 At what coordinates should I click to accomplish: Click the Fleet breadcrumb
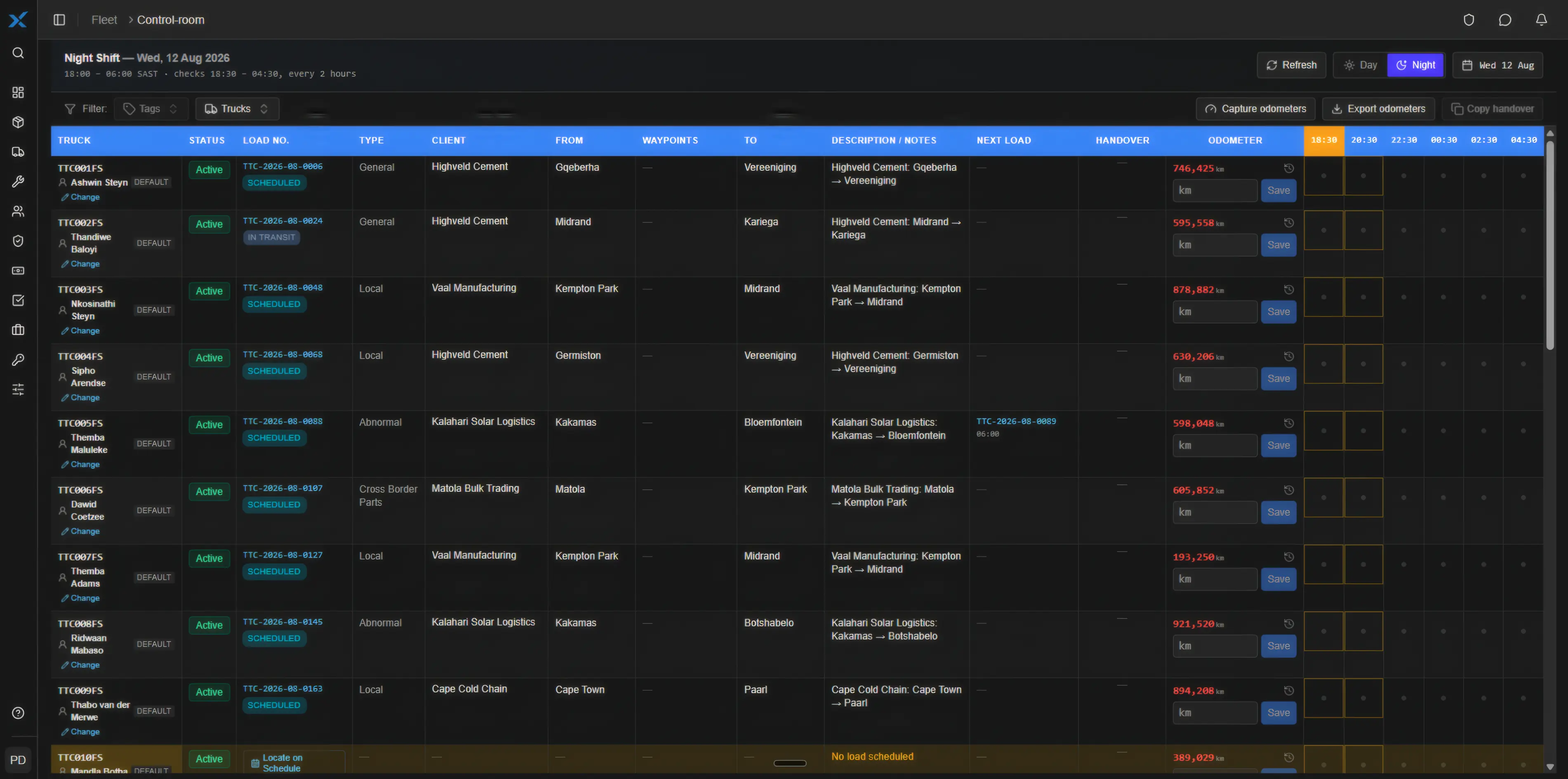click(104, 19)
